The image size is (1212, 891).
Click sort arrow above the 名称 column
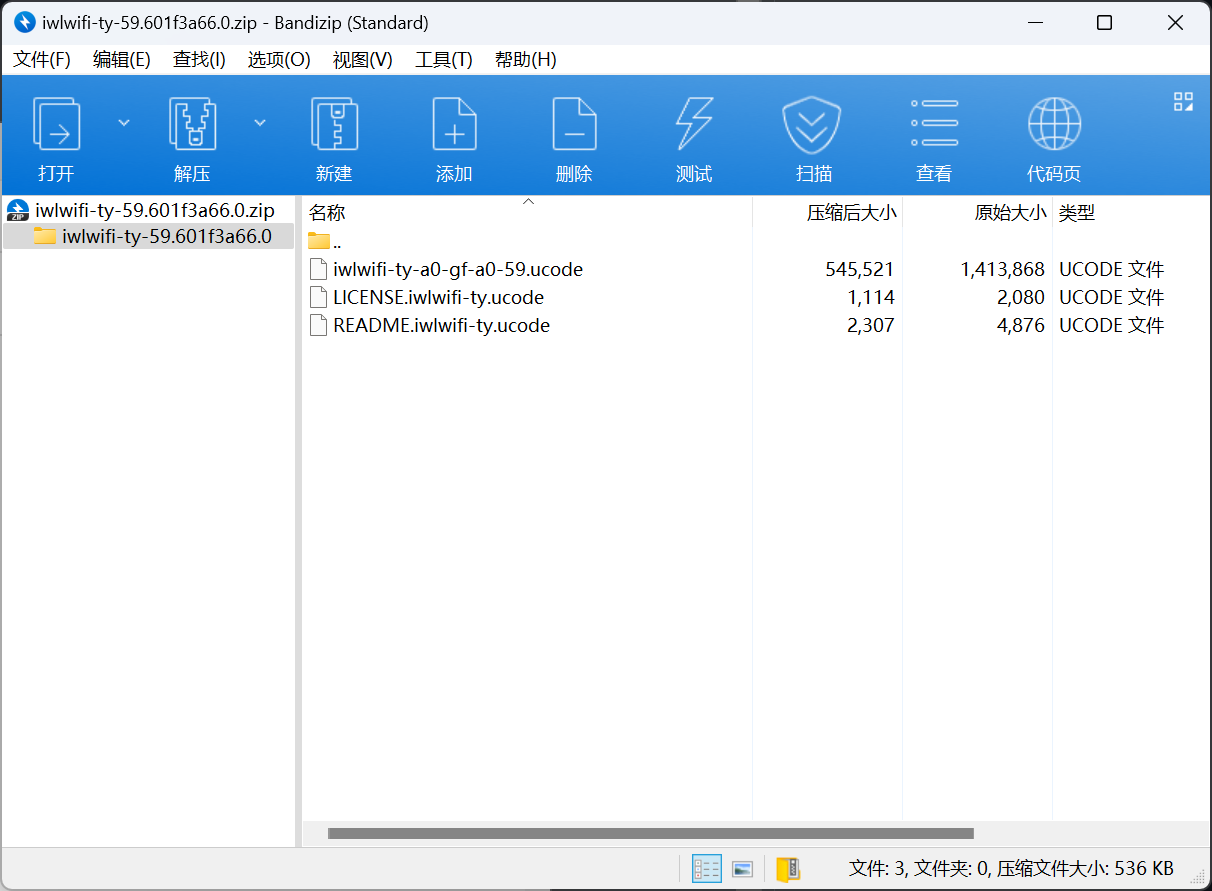pyautogui.click(x=529, y=201)
